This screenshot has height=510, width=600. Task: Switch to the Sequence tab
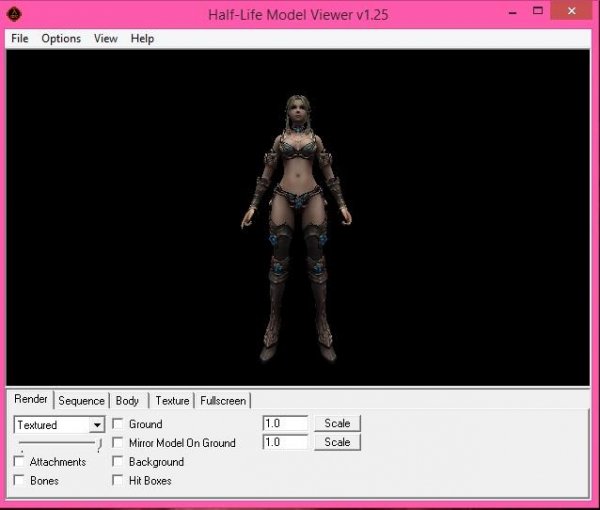[x=81, y=401]
